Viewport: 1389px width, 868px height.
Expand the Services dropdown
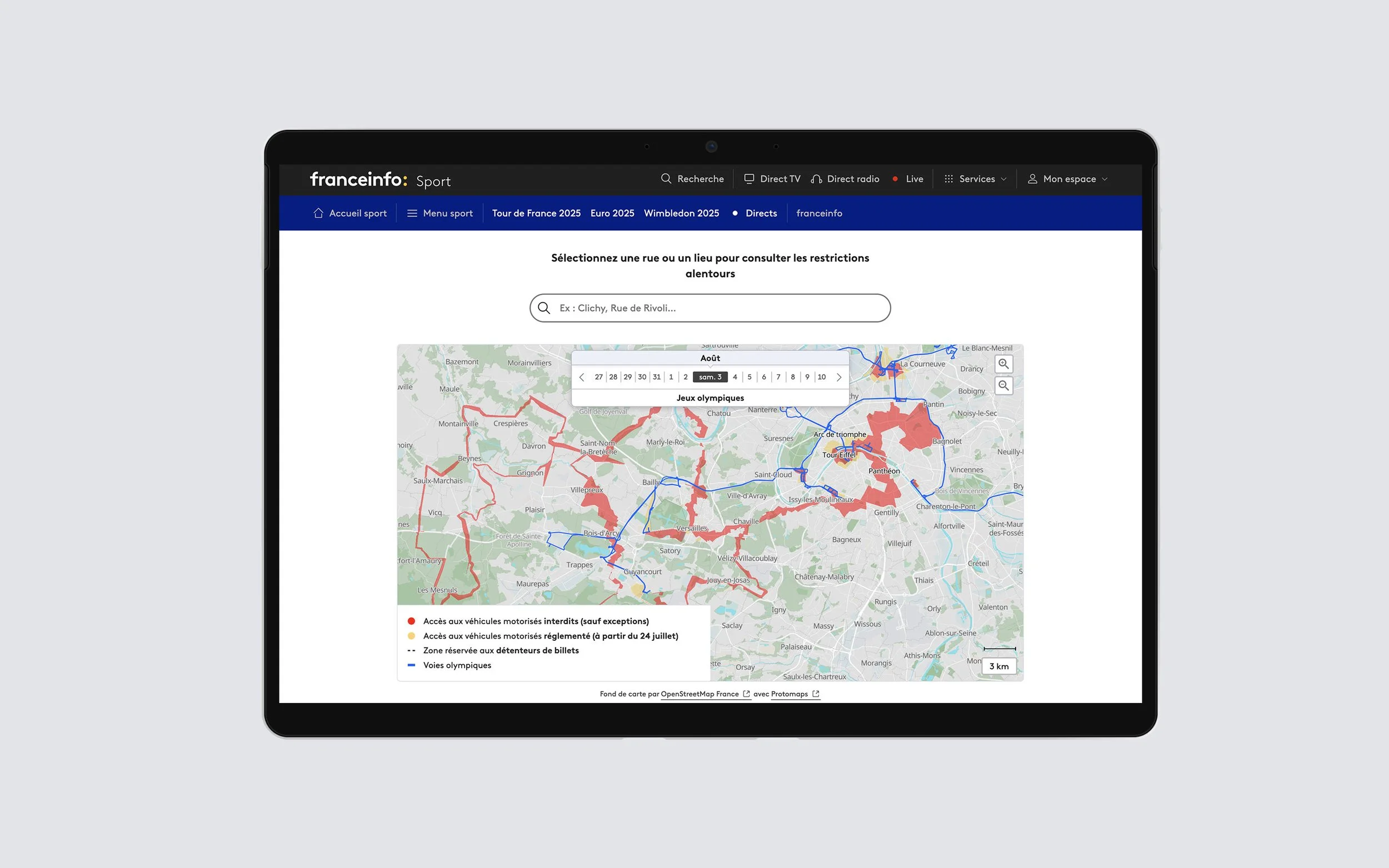pos(976,179)
